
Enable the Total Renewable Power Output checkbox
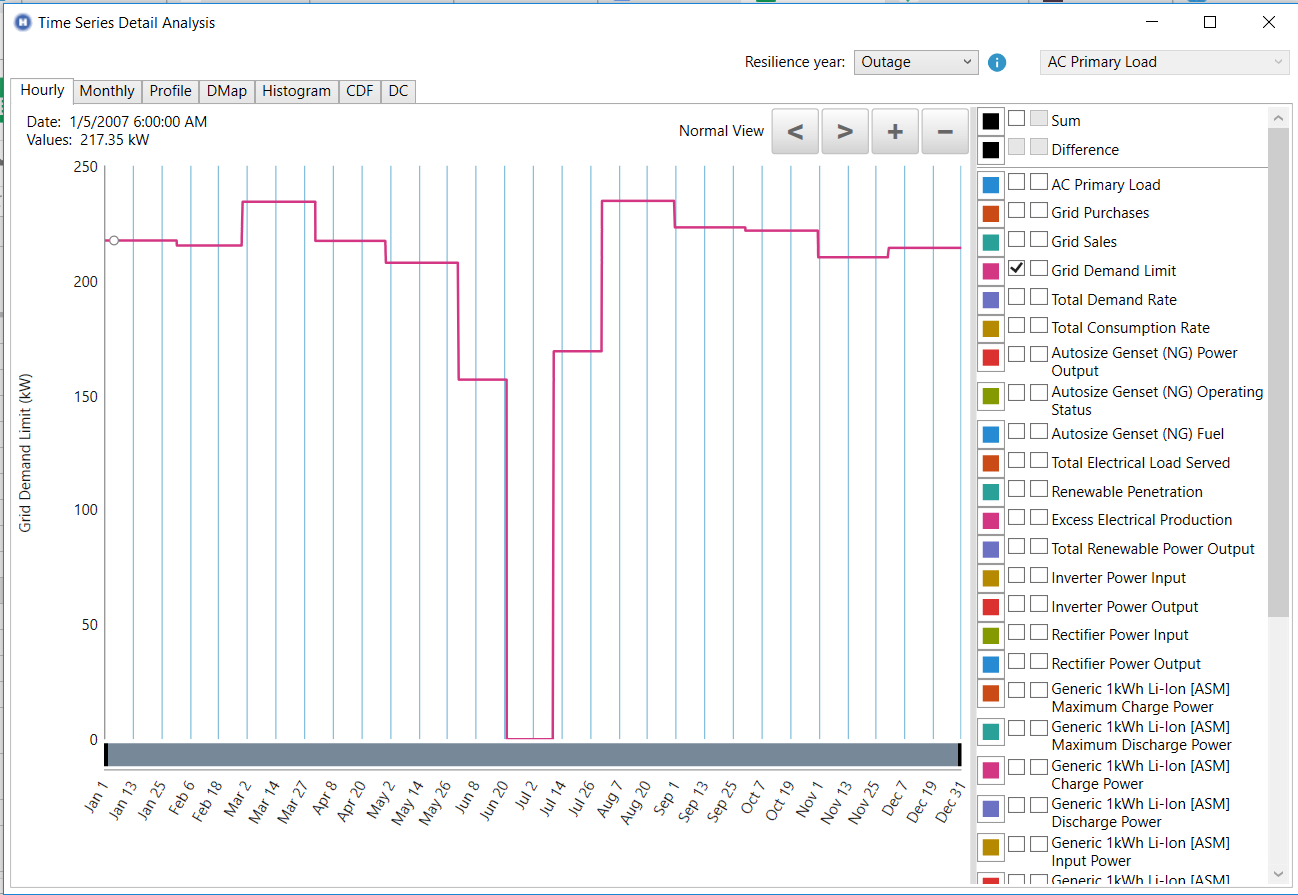[x=1017, y=548]
